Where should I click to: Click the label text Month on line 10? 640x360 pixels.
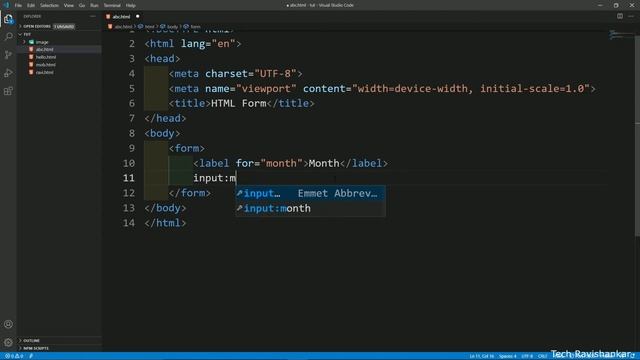pos(324,164)
